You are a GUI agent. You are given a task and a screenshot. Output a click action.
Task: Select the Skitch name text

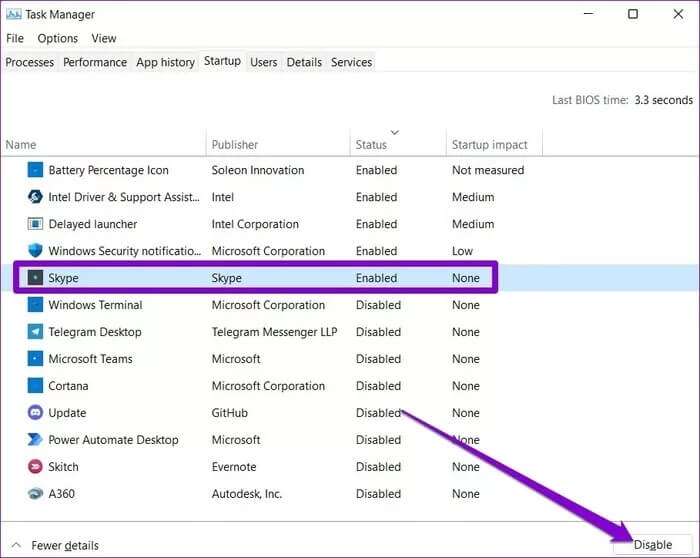(63, 466)
